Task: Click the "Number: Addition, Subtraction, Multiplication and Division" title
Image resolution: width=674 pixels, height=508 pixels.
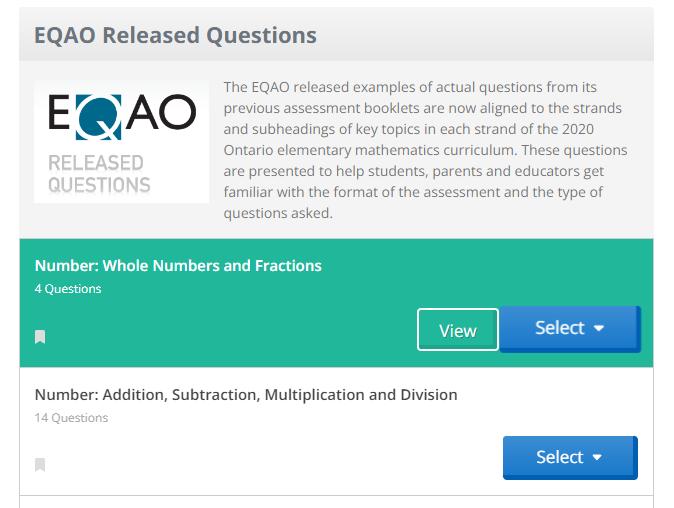Action: tap(246, 395)
